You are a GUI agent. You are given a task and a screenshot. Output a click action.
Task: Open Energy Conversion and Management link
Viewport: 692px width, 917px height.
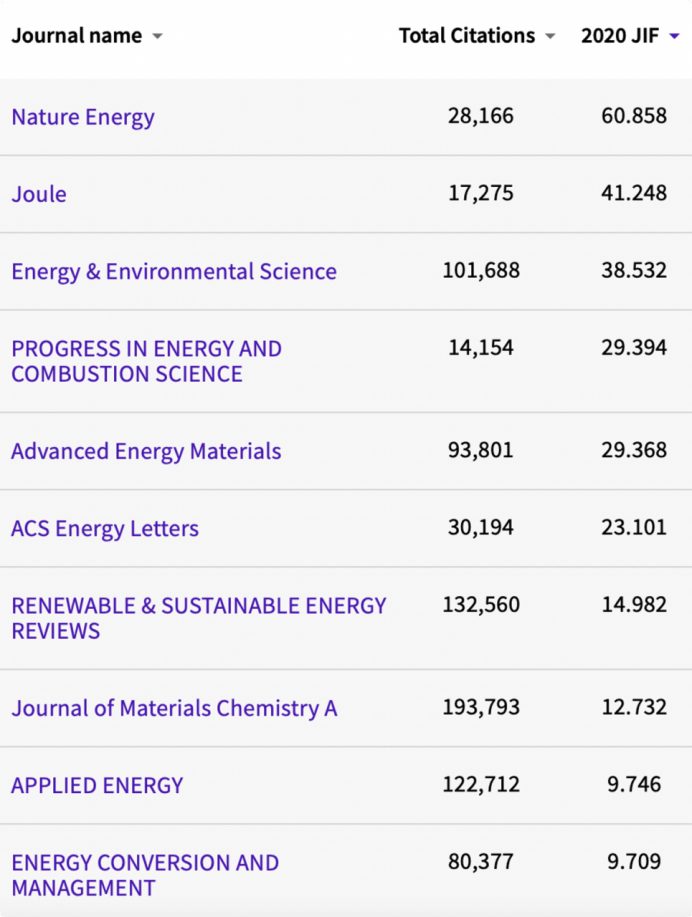point(145,875)
